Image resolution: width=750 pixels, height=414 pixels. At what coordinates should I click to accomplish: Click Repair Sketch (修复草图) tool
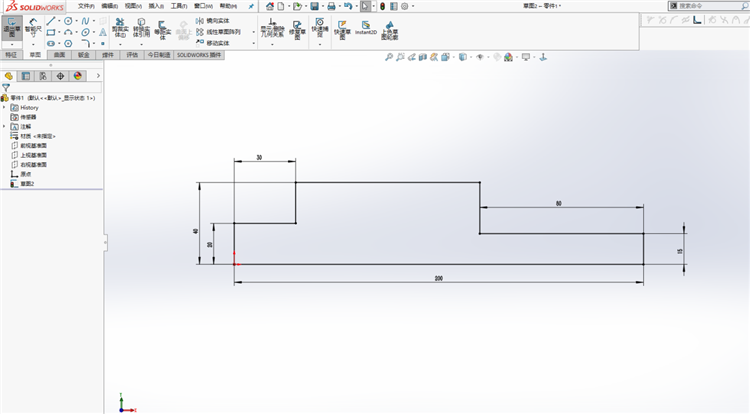(x=297, y=30)
